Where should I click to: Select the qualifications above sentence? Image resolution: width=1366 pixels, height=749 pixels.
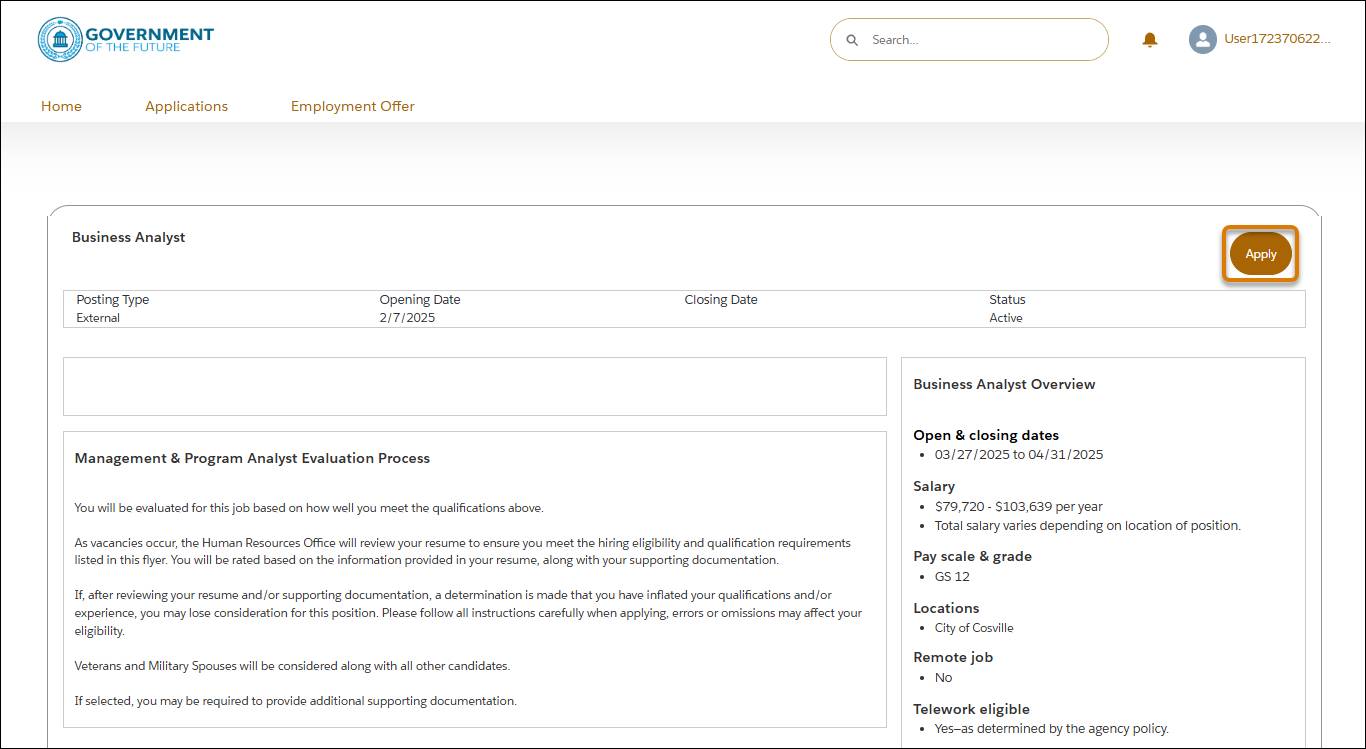(309, 508)
